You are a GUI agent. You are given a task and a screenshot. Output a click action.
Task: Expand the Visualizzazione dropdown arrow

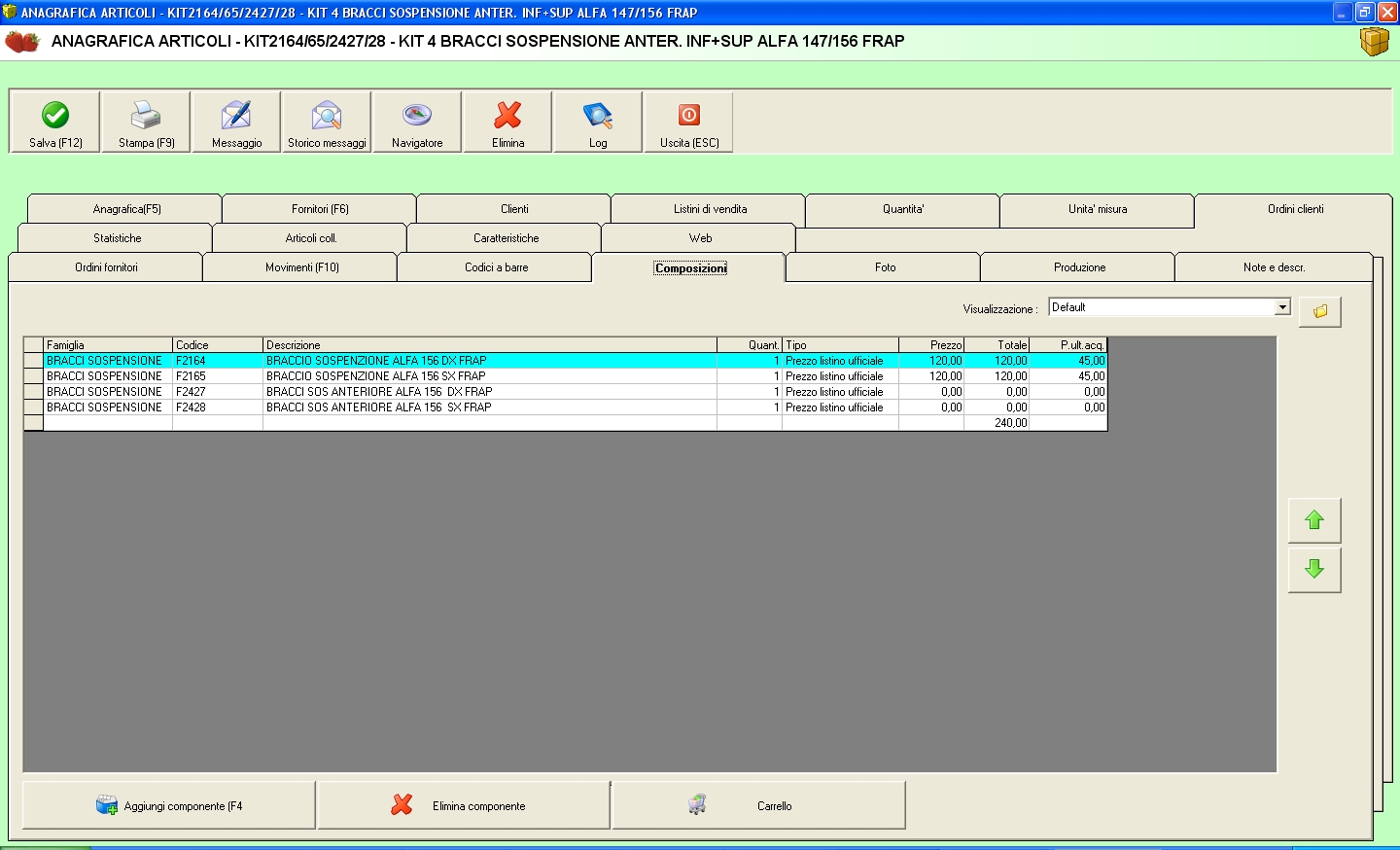(1282, 307)
